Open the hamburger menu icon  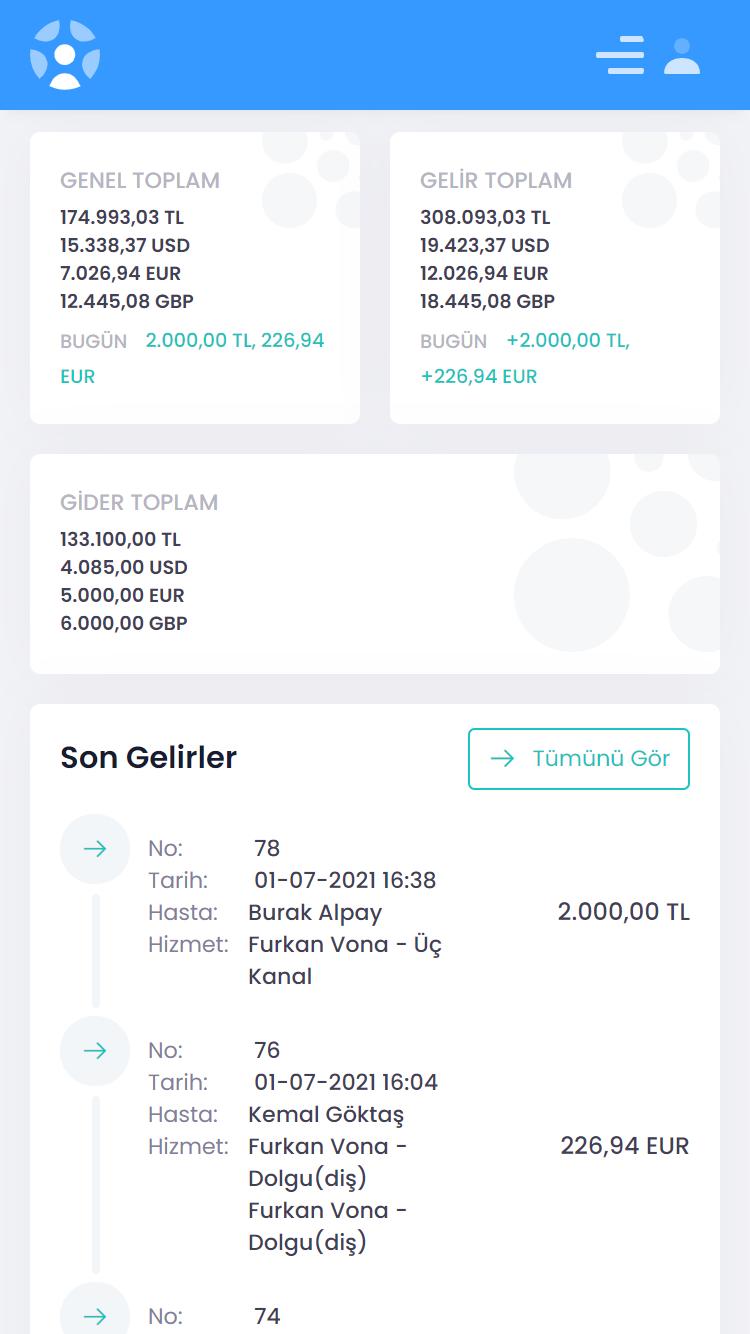pos(620,55)
